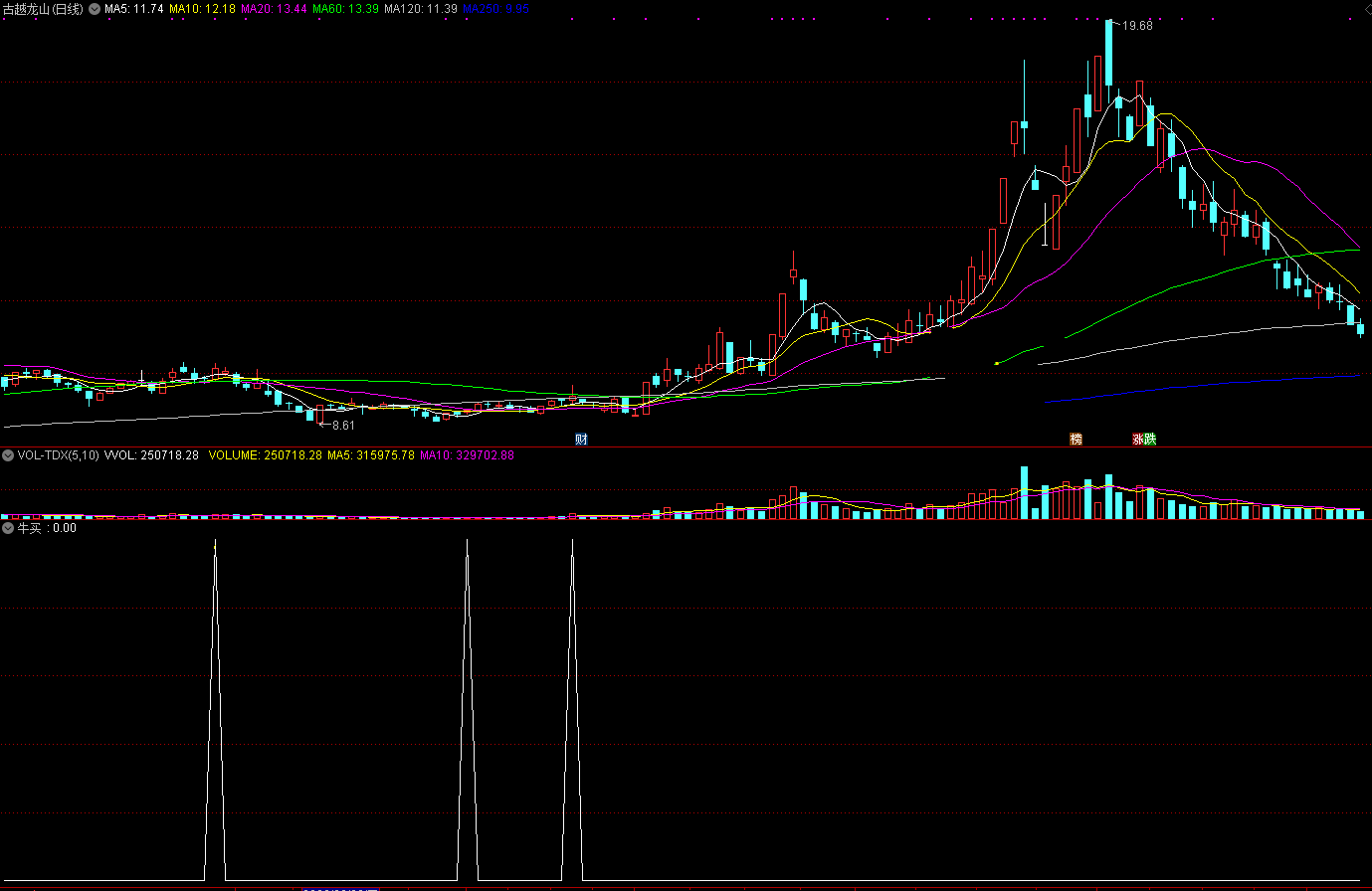1372x891 pixels.
Task: Click the tallest cyan volume bar
Action: [1024, 493]
